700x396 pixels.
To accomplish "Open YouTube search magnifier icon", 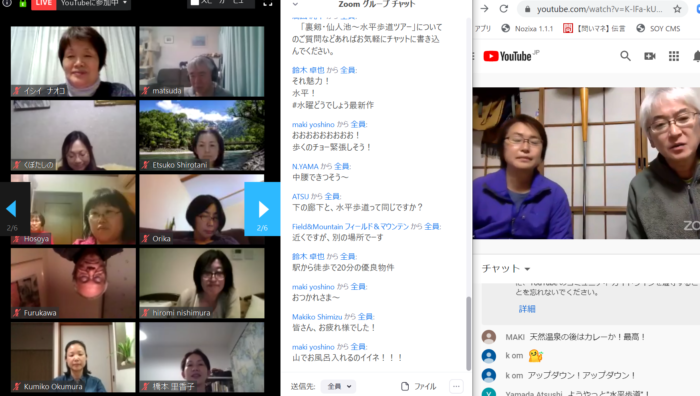I will [625, 56].
